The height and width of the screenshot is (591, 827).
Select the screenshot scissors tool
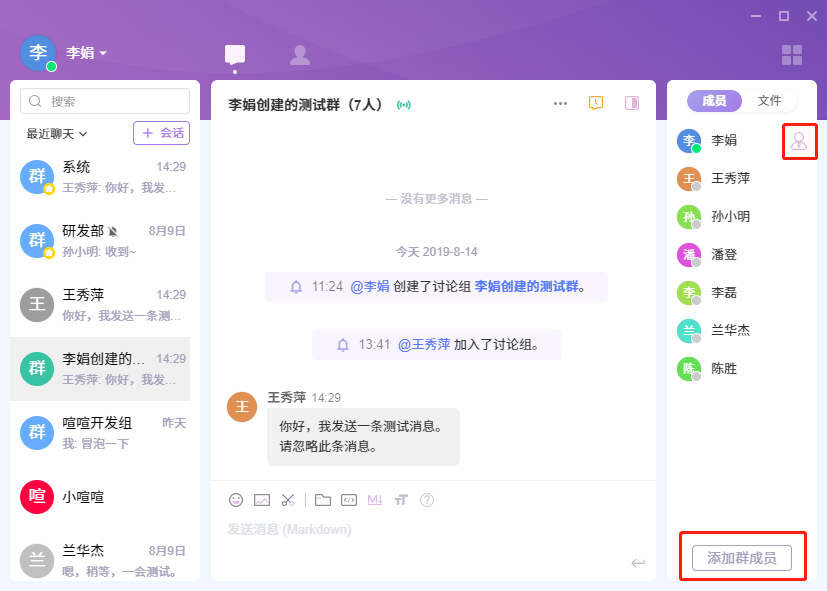tap(288, 499)
